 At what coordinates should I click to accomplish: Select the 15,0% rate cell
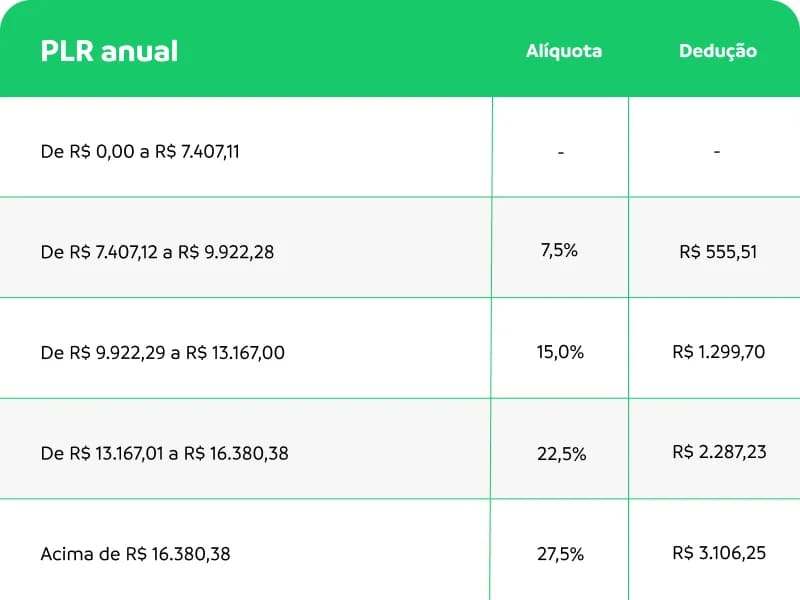(560, 352)
